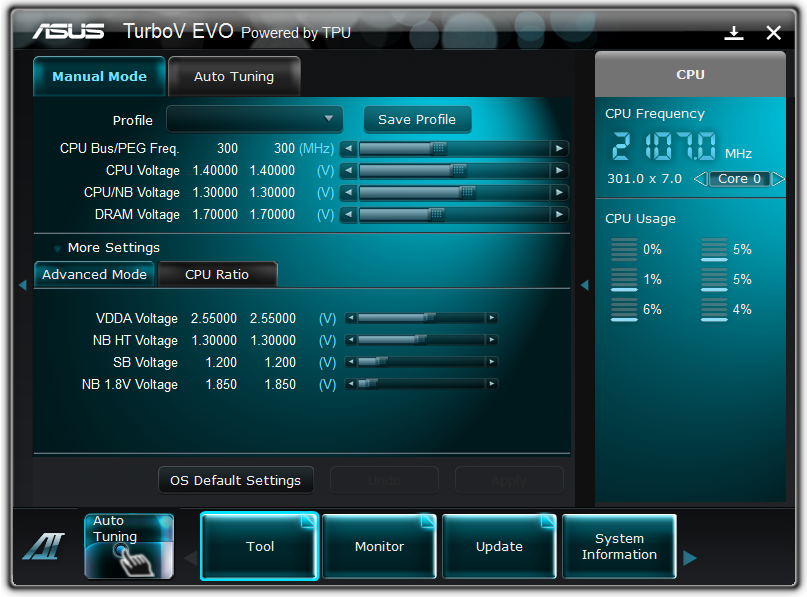Decrease NB HT Voltage with left arrow
807x597 pixels.
pos(351,340)
